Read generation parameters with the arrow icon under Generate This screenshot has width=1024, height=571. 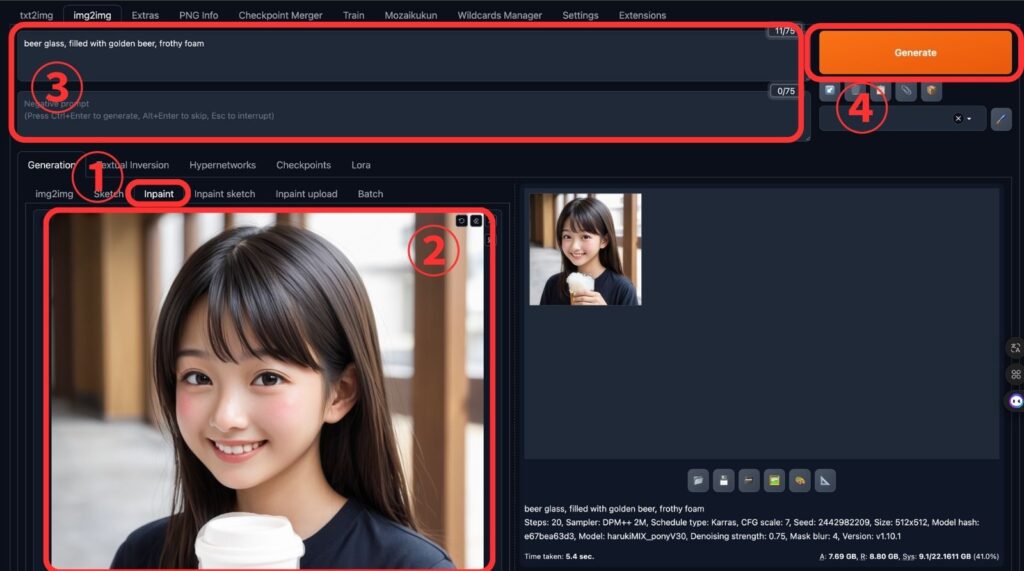(x=829, y=91)
